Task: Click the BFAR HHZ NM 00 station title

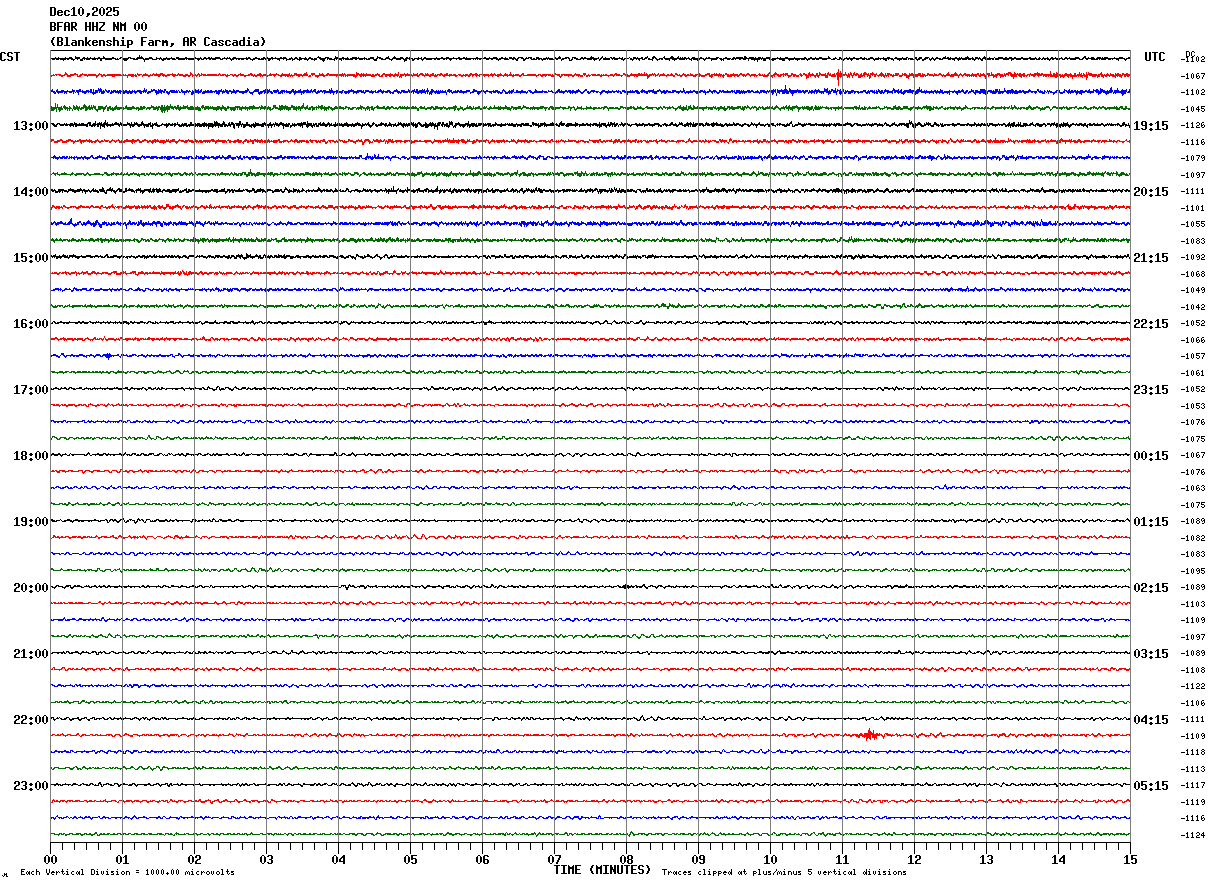Action: [98, 27]
